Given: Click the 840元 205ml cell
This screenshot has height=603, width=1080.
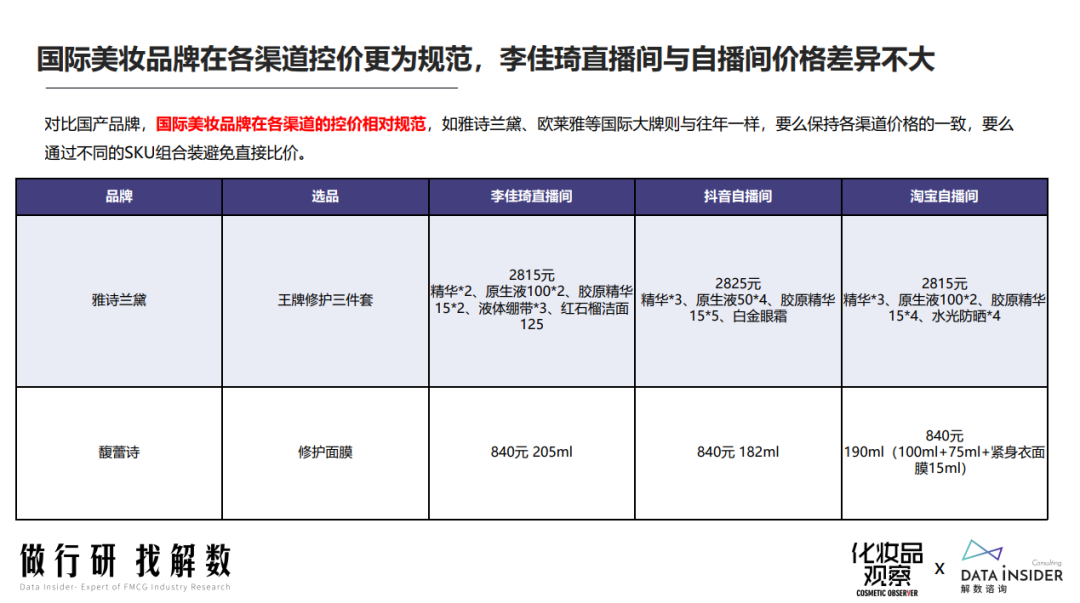Looking at the screenshot, I should (x=532, y=453).
